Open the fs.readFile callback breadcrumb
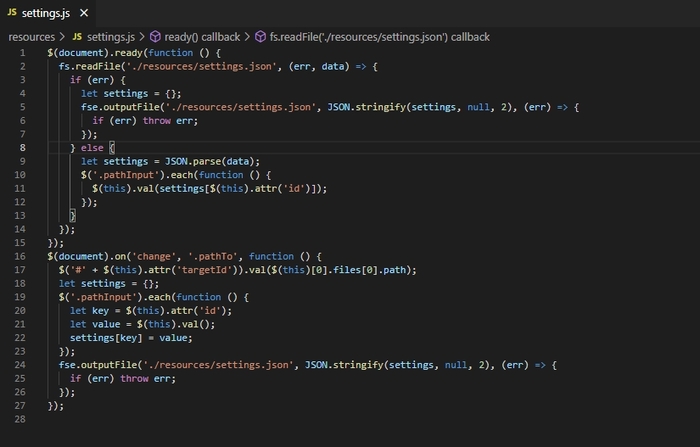Image resolution: width=700 pixels, height=447 pixels. pos(380,37)
